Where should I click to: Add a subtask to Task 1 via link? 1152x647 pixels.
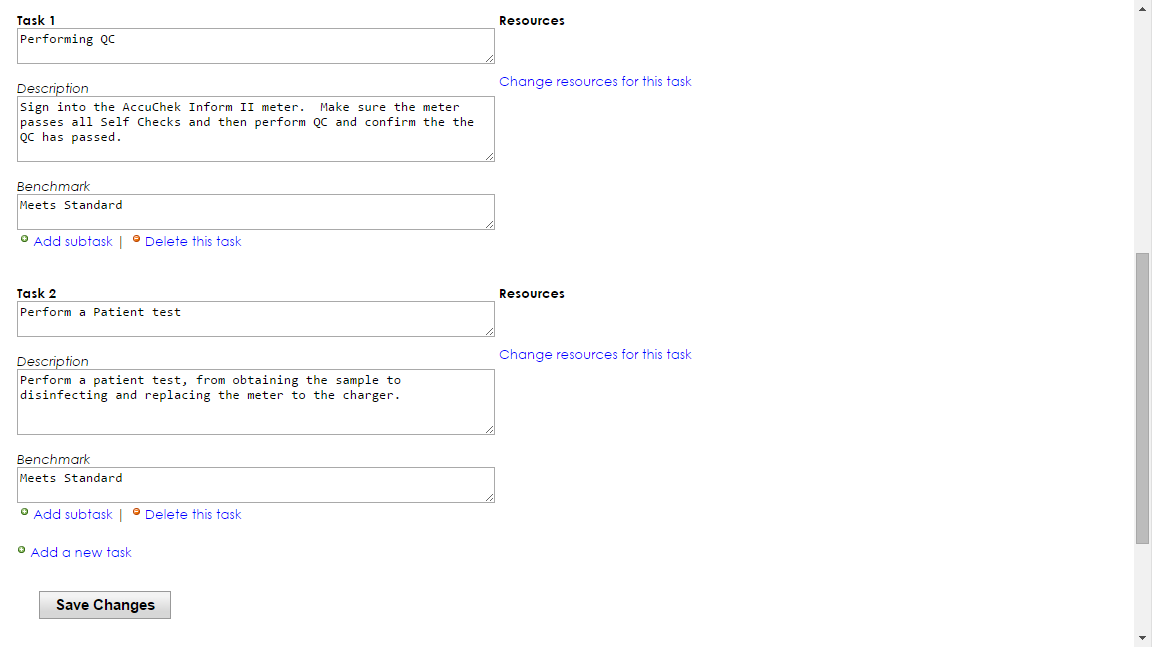73,242
